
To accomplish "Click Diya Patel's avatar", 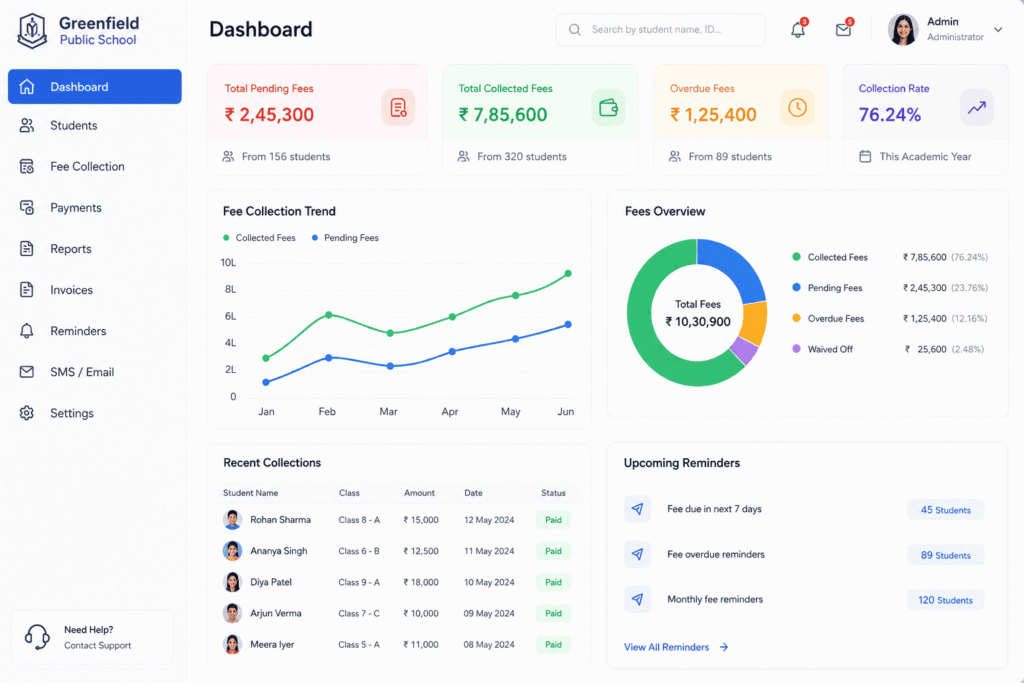I will pos(232,582).
